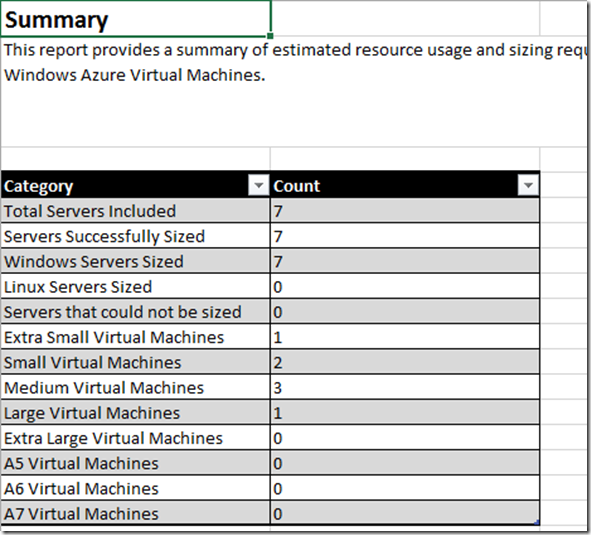Screen dimensions: 591x535
Task: Select the Large Virtual Machines cell
Action: pyautogui.click(x=135, y=413)
